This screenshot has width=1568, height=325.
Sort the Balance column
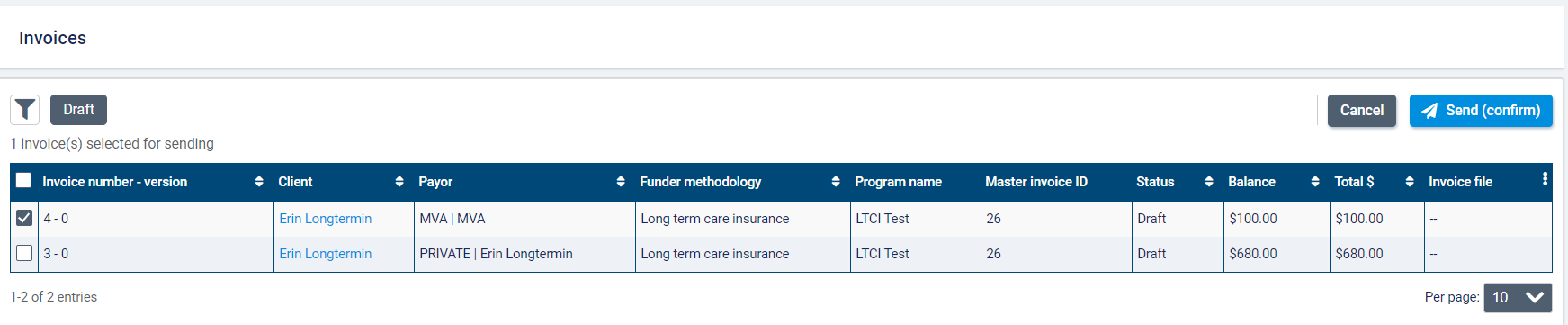pyautogui.click(x=1315, y=182)
